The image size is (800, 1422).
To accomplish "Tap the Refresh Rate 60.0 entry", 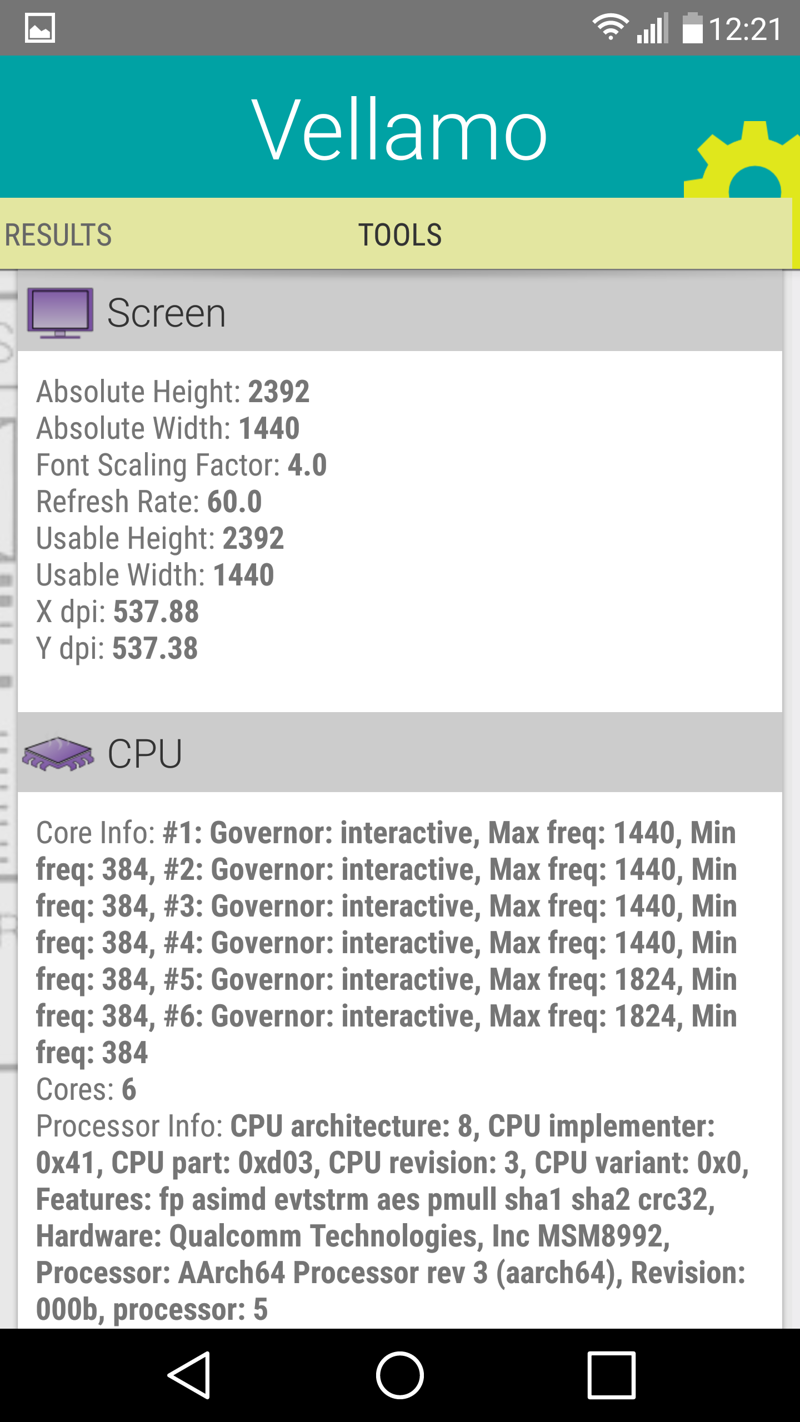I will point(149,501).
